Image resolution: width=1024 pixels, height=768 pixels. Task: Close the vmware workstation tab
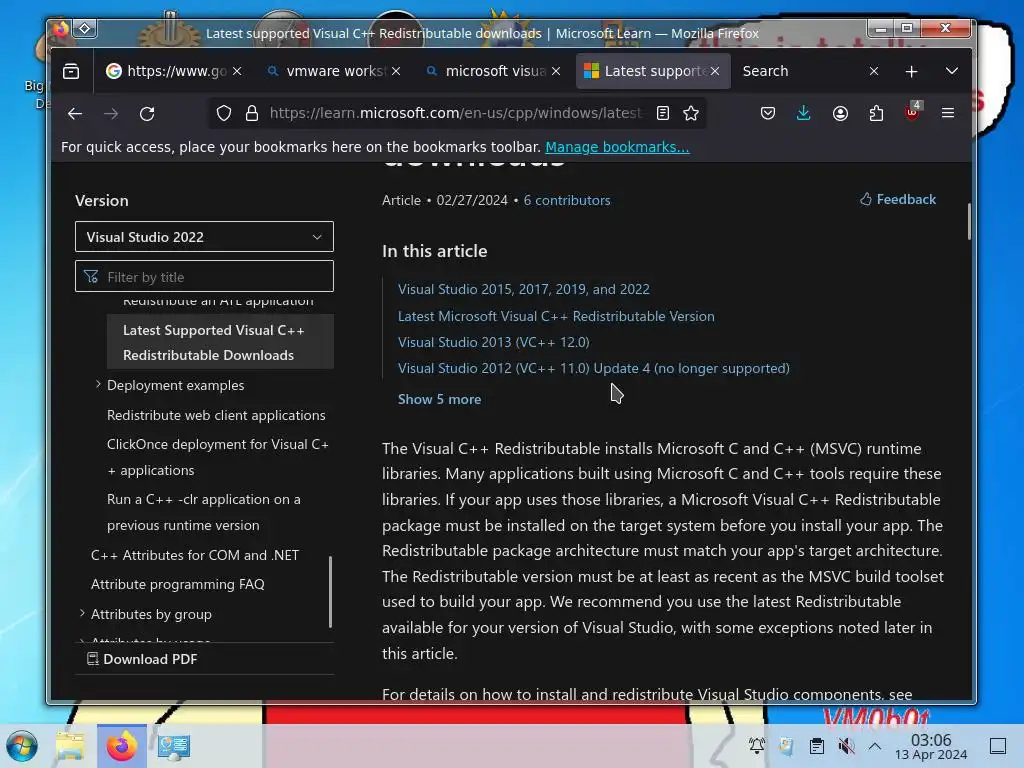pyautogui.click(x=396, y=71)
